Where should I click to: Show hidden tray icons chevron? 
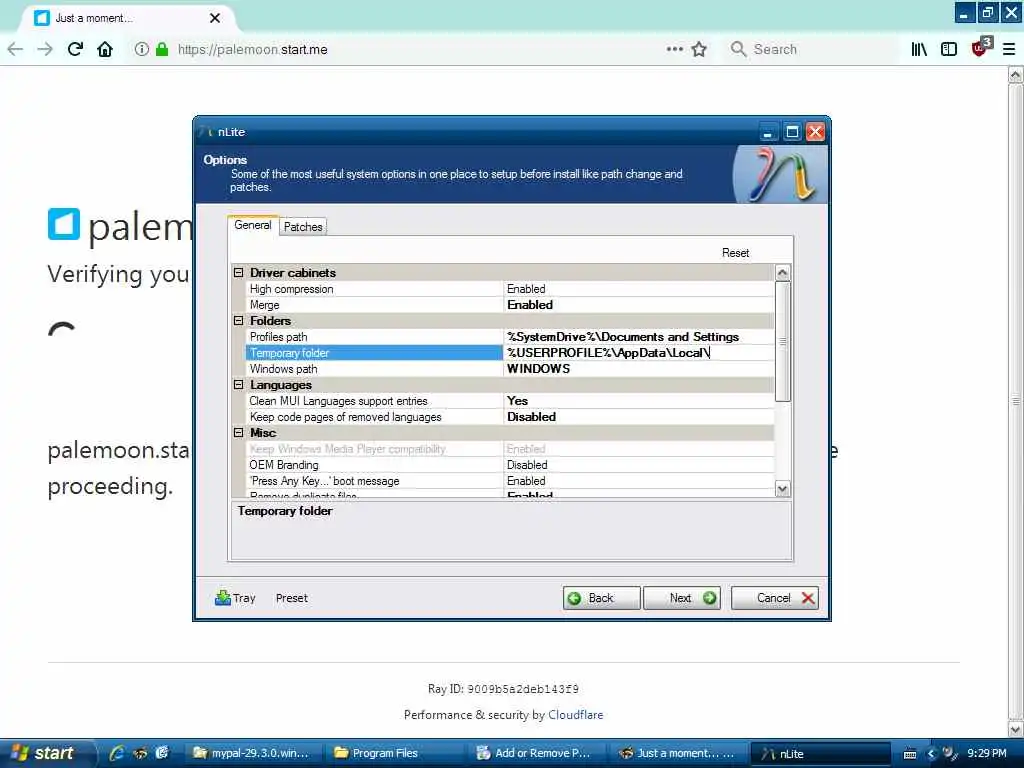click(x=931, y=754)
